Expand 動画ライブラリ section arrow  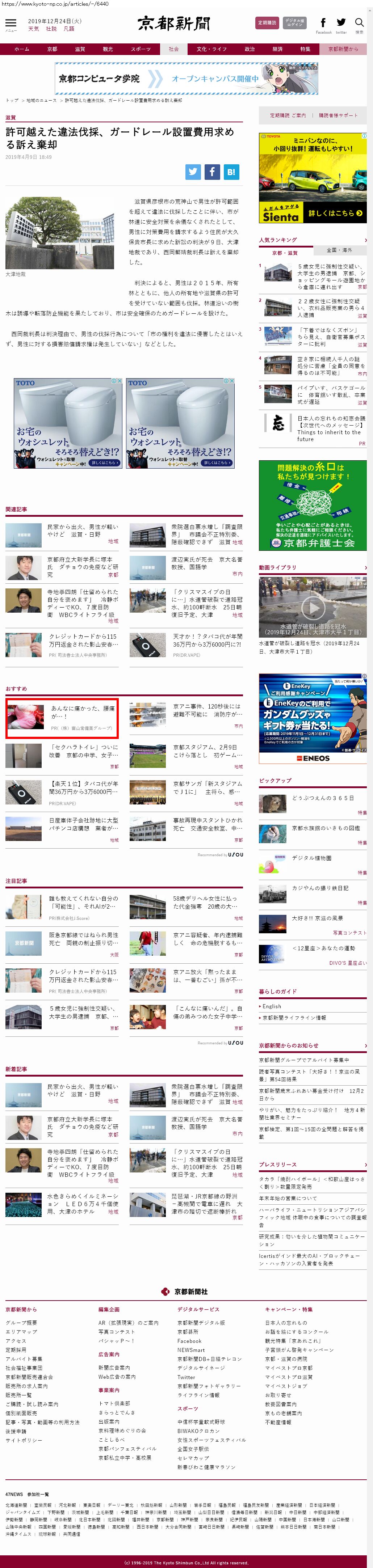365,567
